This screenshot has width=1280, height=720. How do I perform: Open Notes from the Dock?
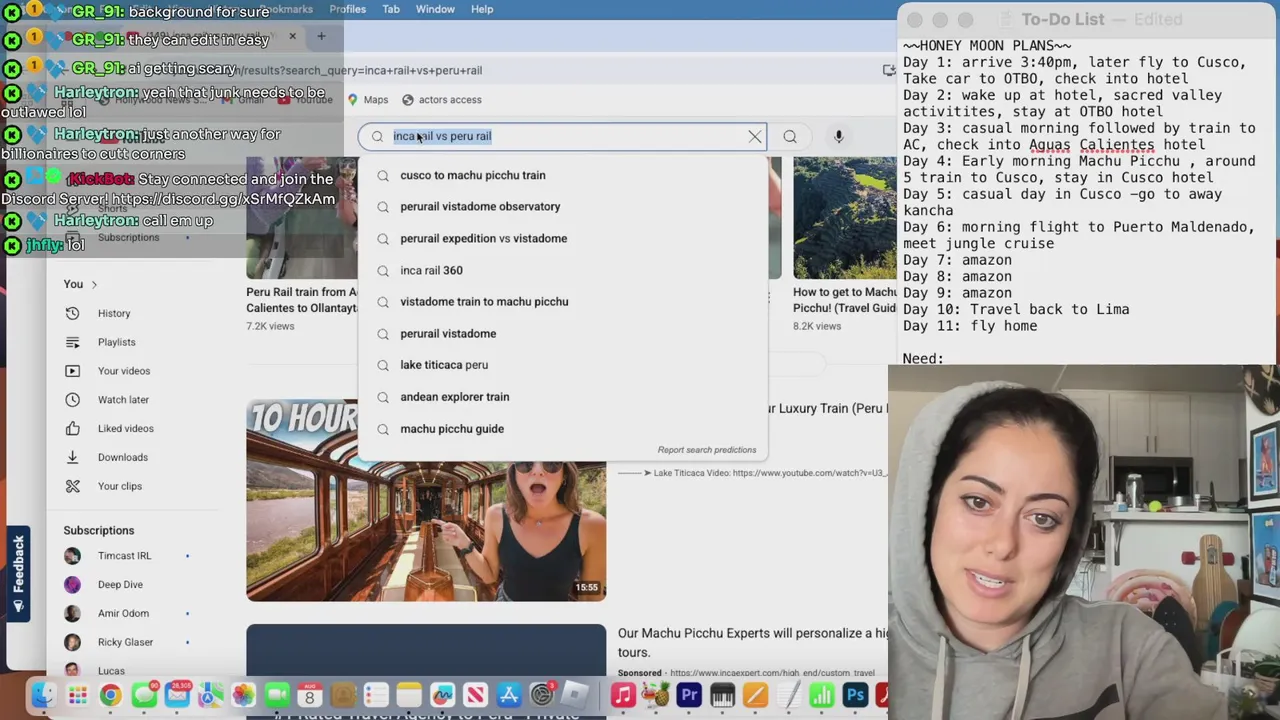(409, 695)
